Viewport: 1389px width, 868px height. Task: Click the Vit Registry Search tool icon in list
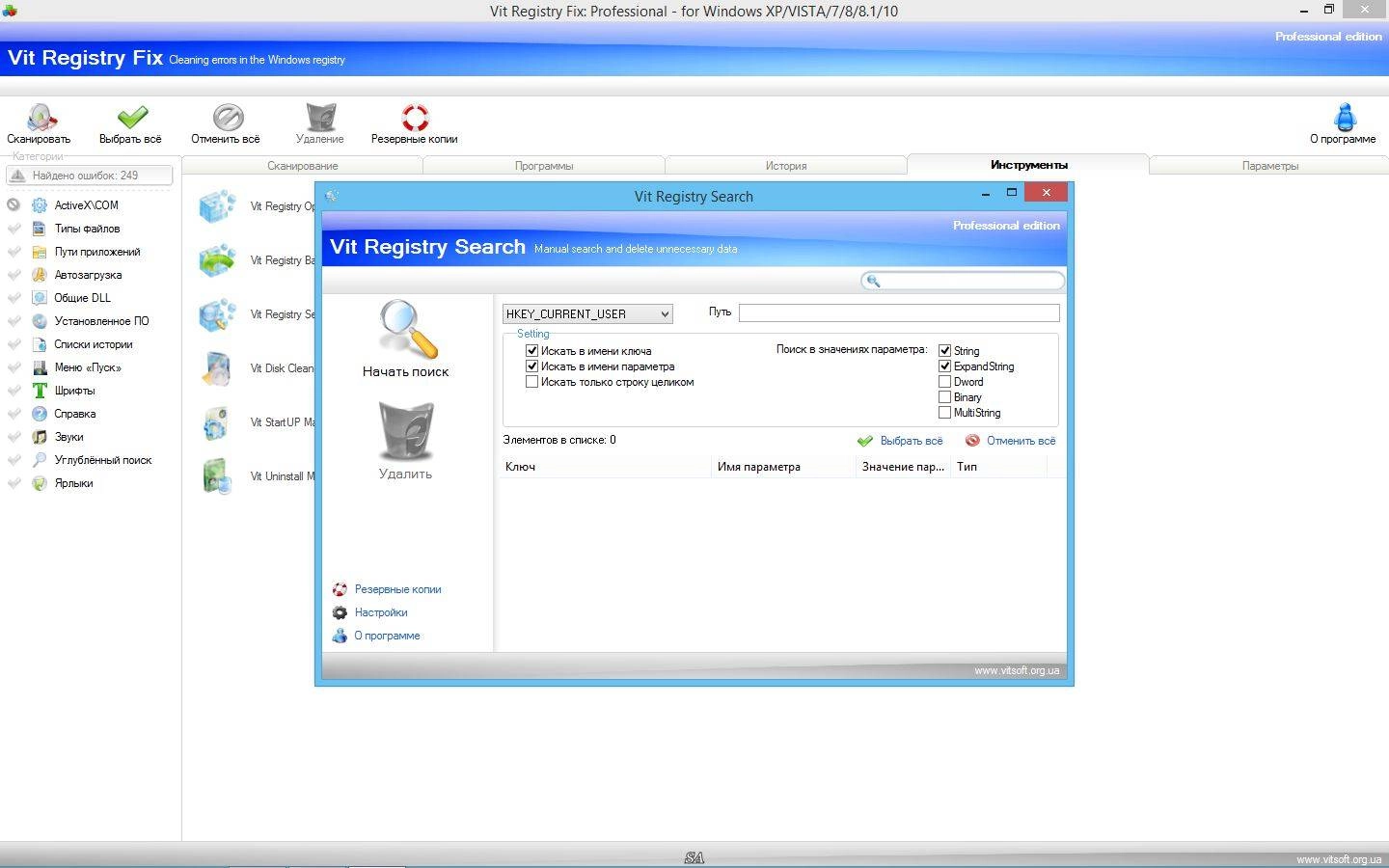(217, 314)
